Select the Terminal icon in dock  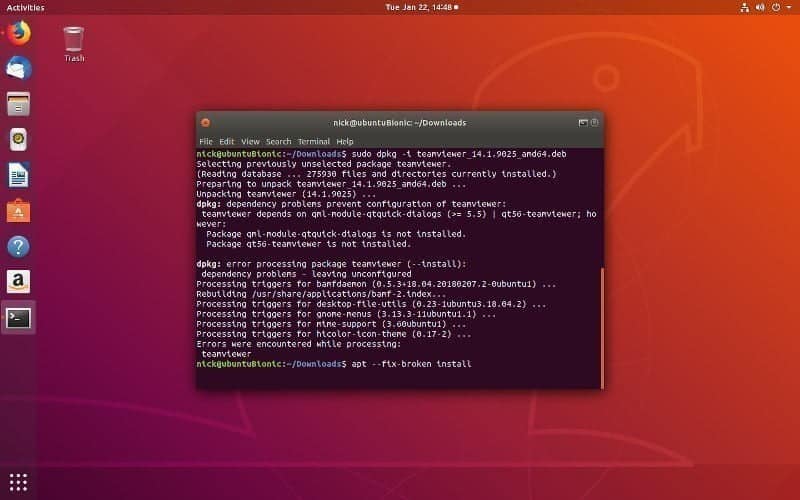point(18,318)
